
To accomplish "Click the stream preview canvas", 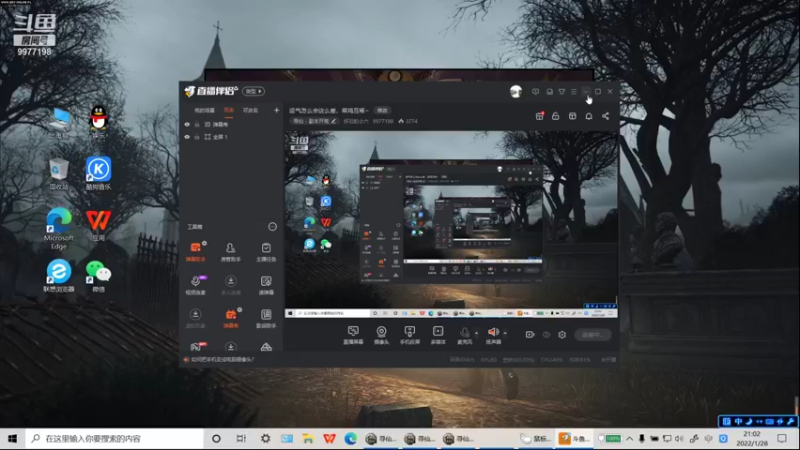I will [x=451, y=224].
